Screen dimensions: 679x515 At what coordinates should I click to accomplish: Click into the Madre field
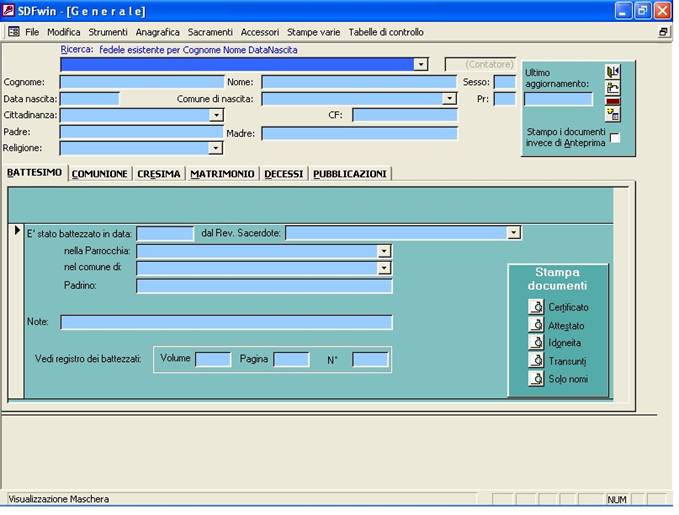359,133
